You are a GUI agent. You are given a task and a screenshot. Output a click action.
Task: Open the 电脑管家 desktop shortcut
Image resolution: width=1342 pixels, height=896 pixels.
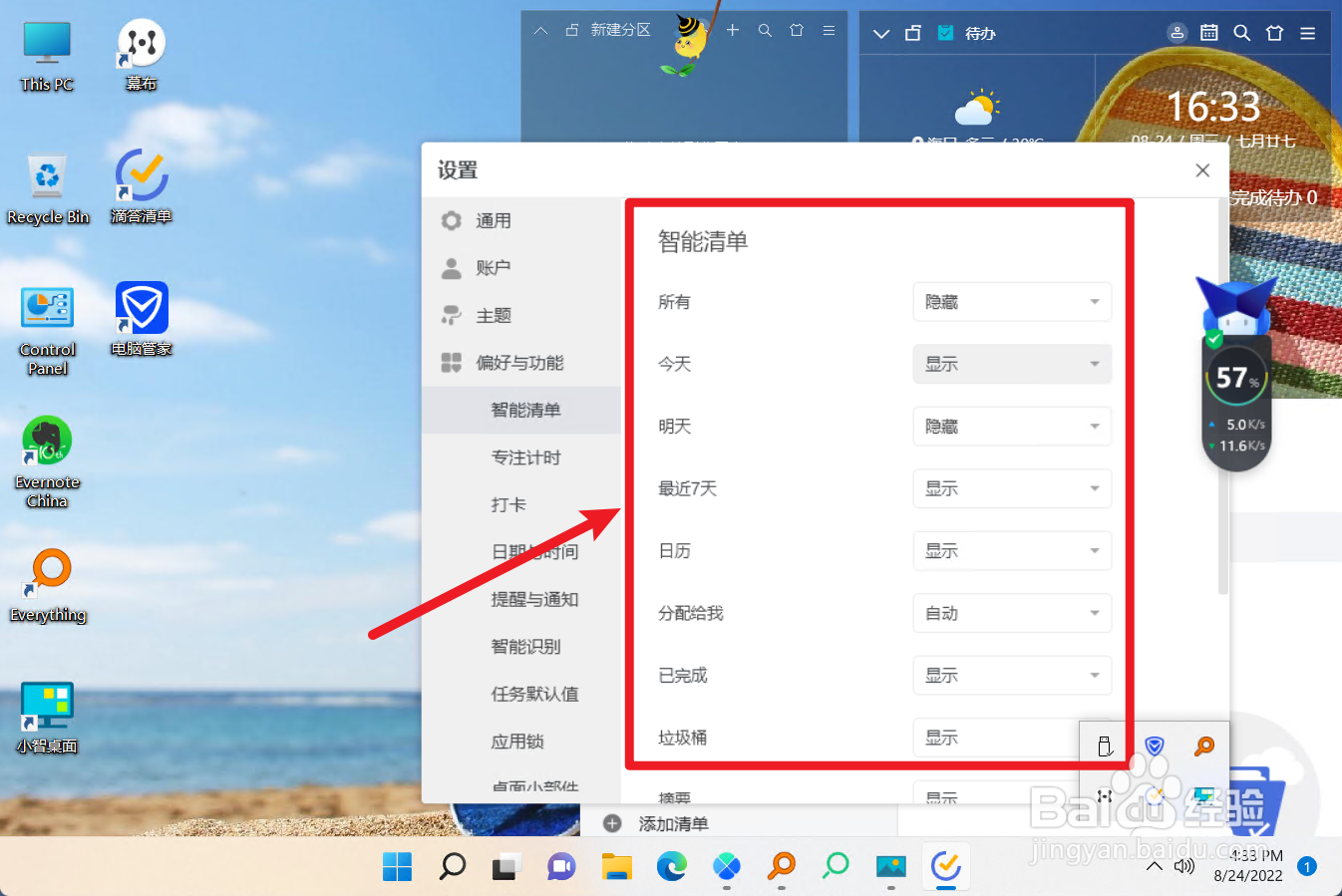pos(142,319)
